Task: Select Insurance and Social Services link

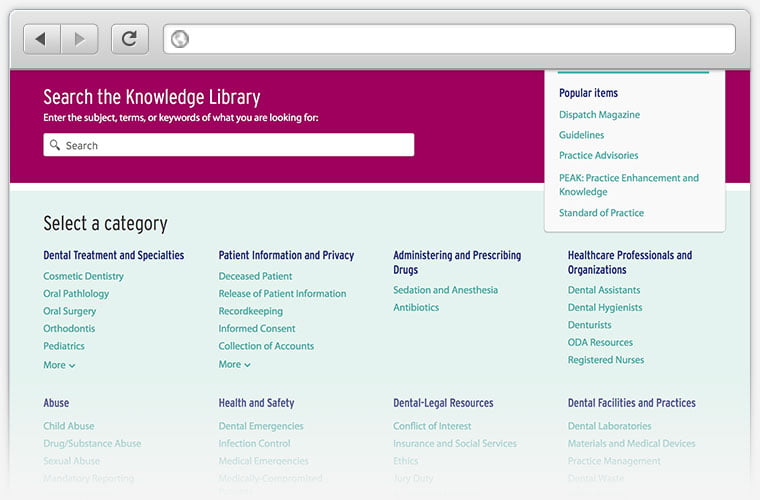Action: tap(455, 443)
